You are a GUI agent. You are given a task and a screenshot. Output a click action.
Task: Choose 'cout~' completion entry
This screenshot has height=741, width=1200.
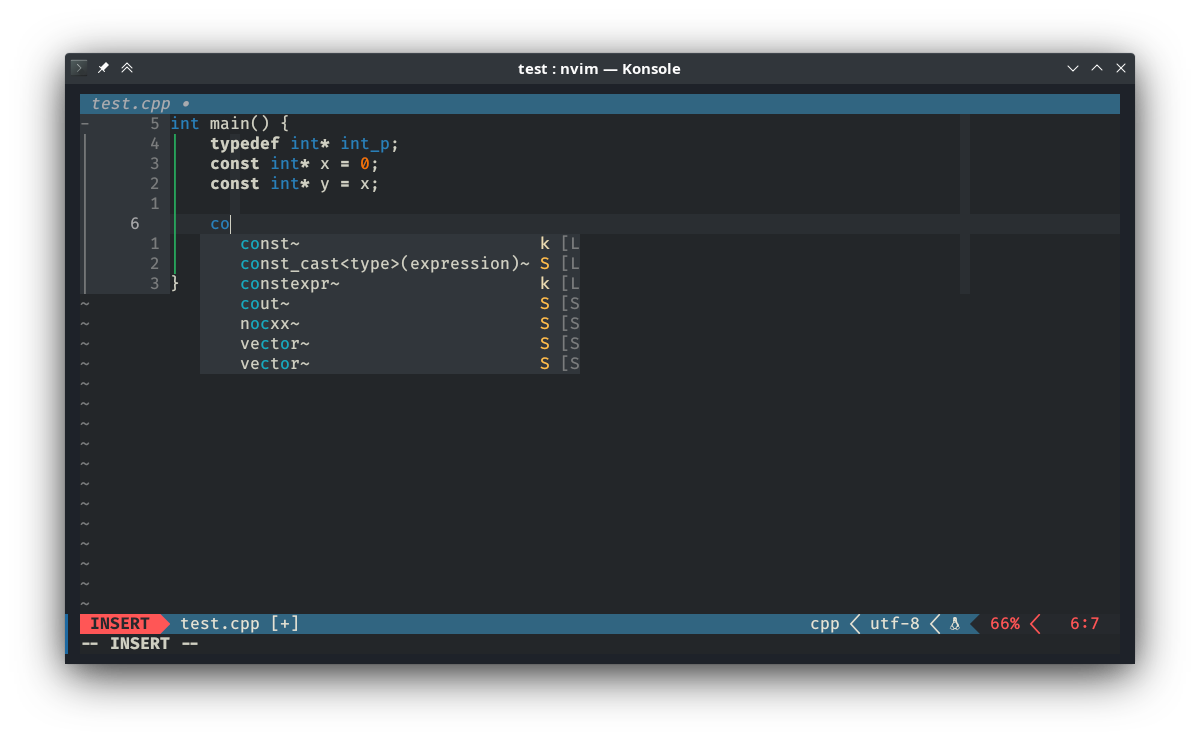tap(390, 304)
